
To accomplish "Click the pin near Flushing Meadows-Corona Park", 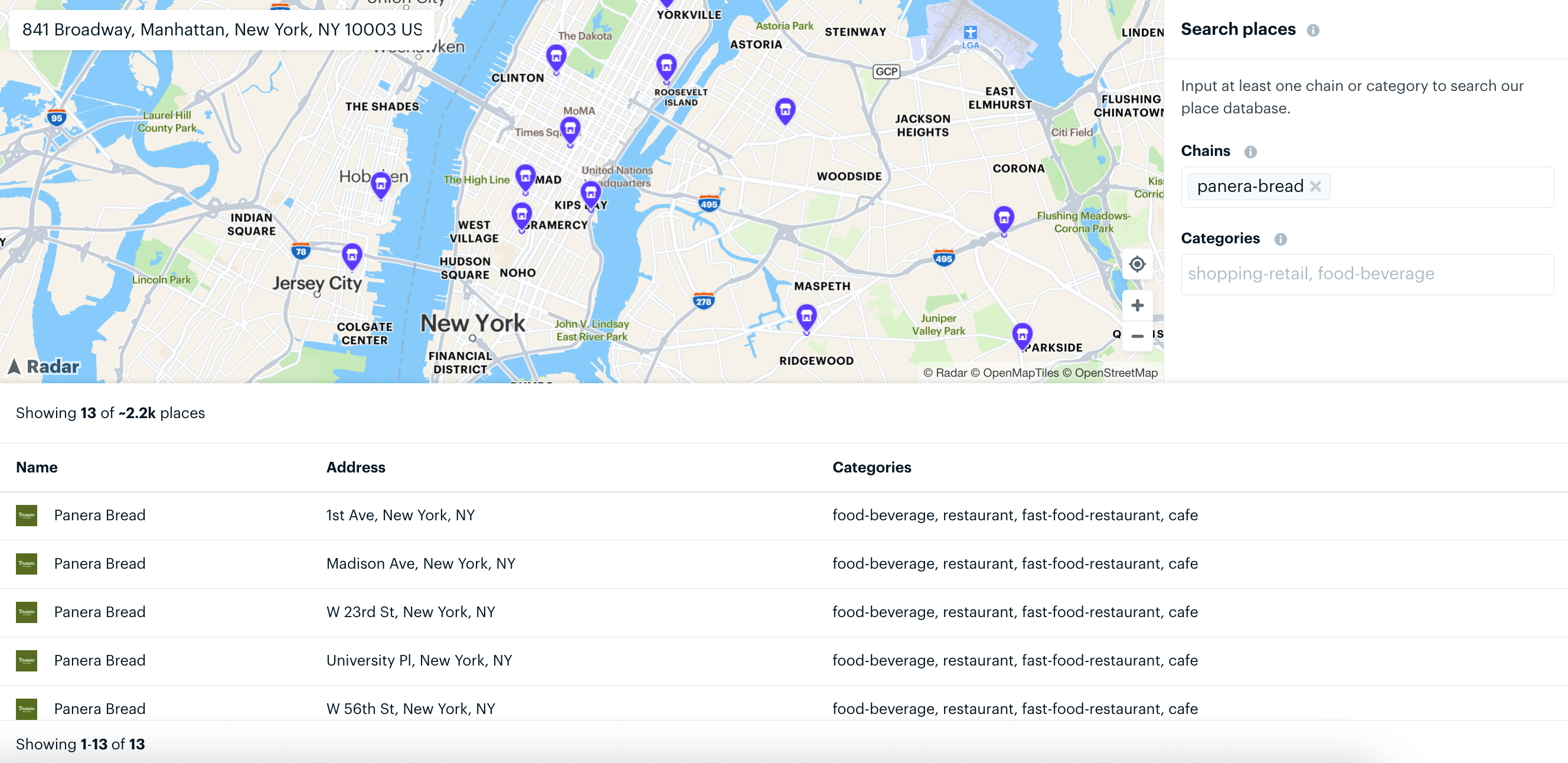I will click(x=1003, y=220).
